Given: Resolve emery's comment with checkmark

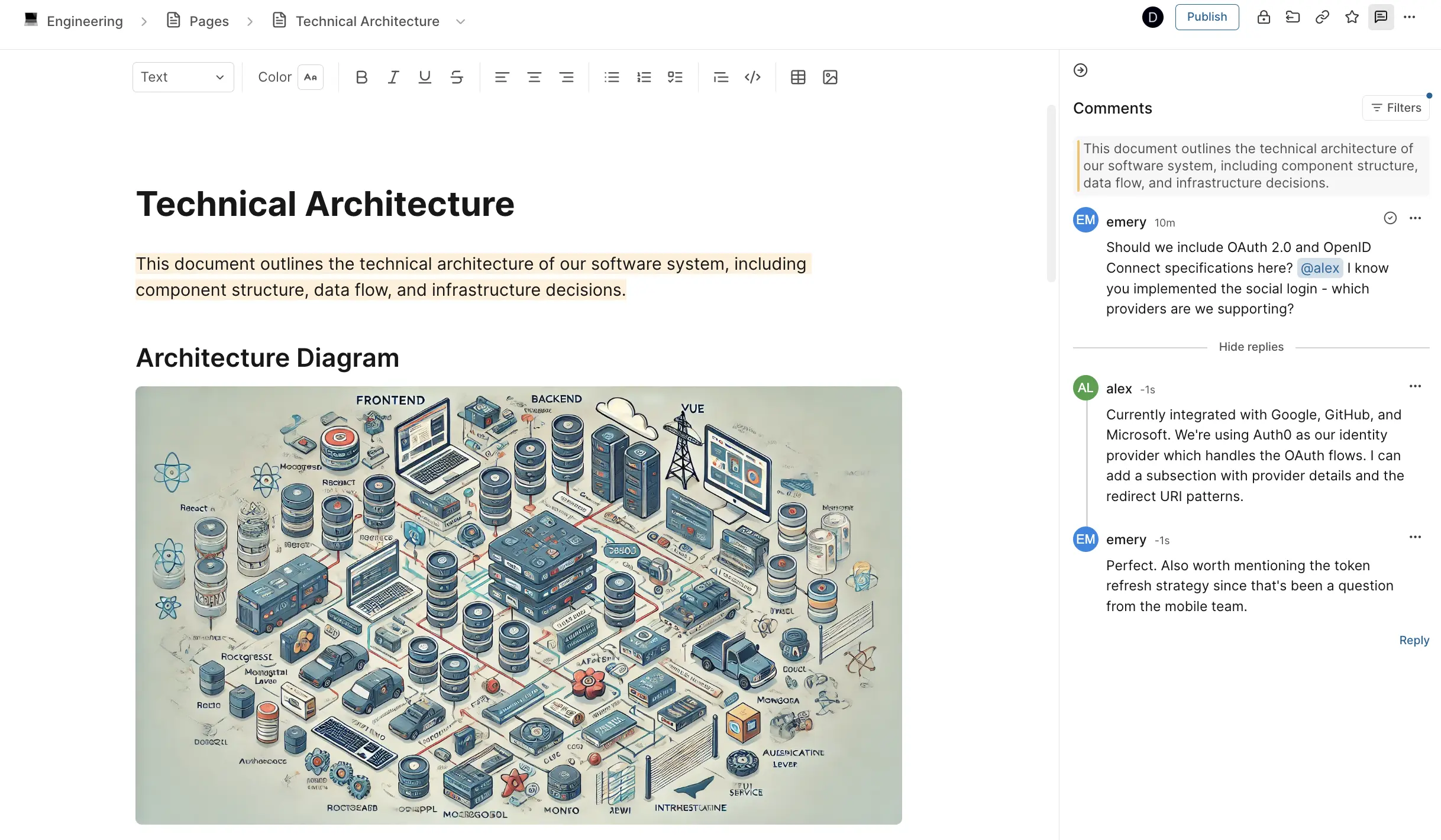Looking at the screenshot, I should (x=1390, y=218).
